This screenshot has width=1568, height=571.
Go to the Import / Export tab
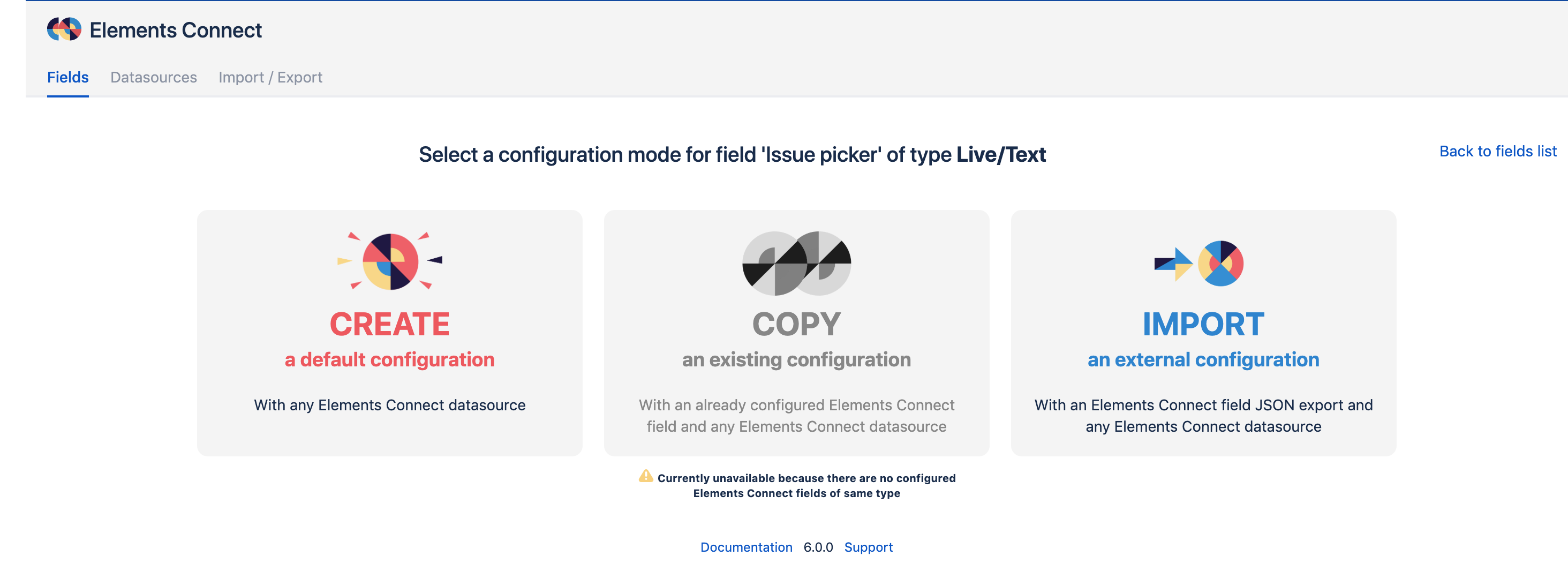coord(270,77)
